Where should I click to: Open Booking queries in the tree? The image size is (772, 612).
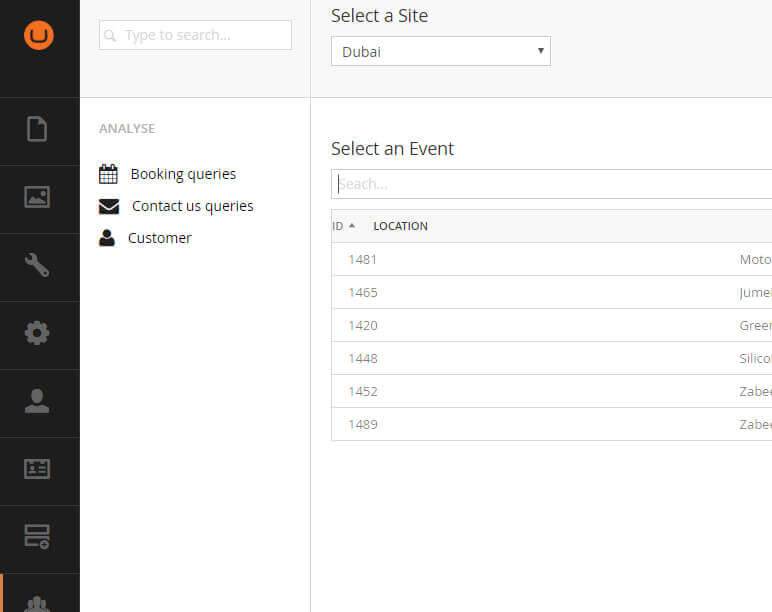tap(183, 174)
